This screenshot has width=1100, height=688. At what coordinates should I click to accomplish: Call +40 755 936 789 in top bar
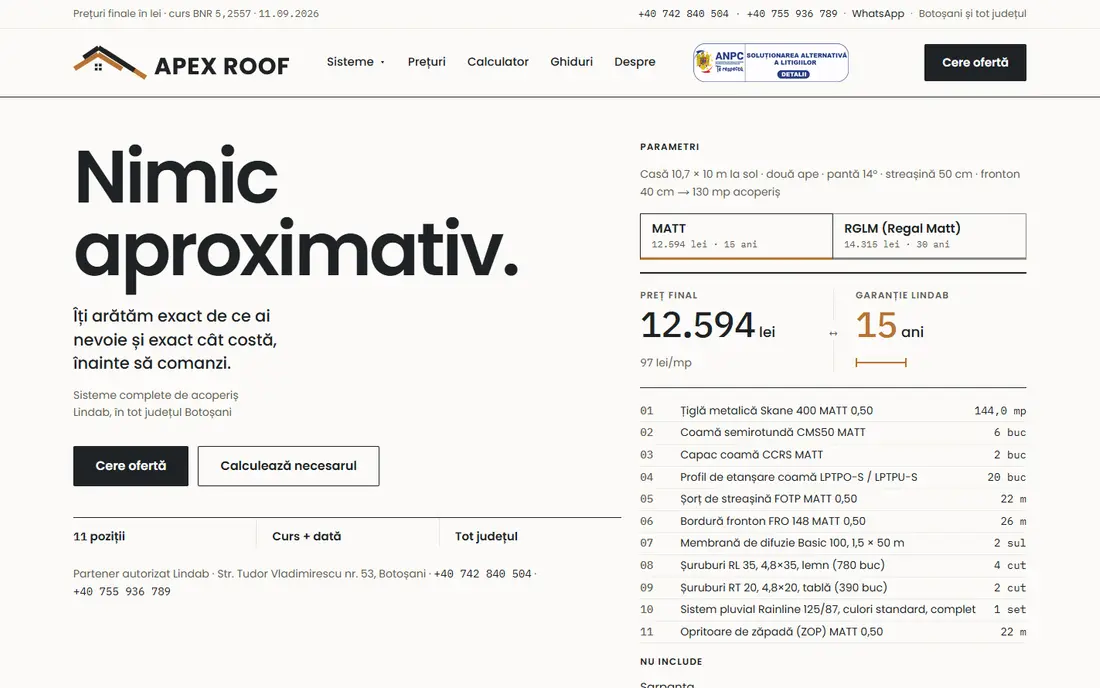point(792,13)
